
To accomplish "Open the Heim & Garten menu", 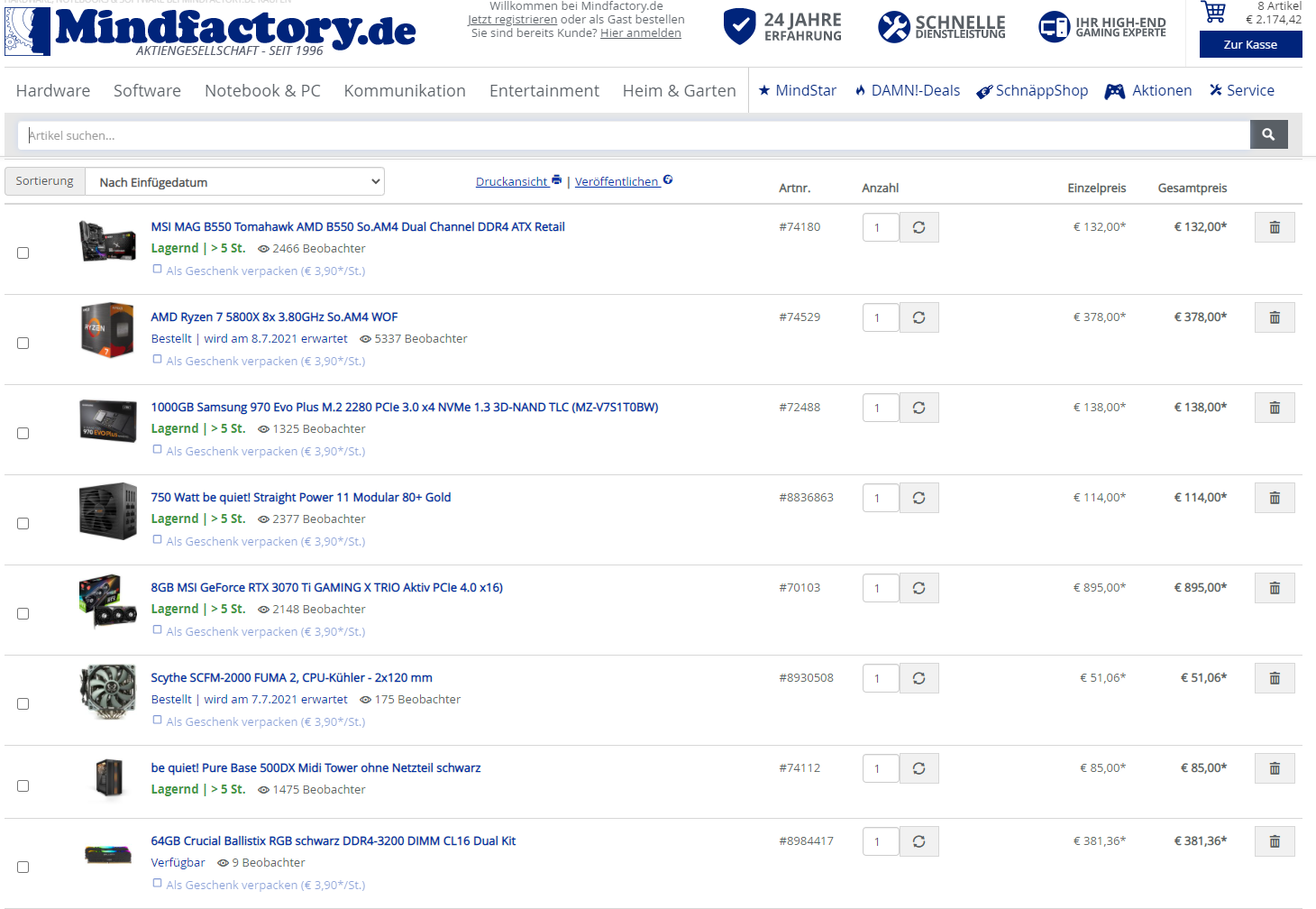I will (680, 90).
